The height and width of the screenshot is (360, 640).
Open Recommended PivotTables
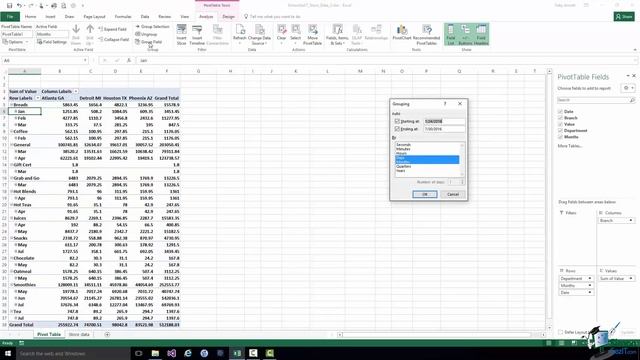click(x=427, y=34)
